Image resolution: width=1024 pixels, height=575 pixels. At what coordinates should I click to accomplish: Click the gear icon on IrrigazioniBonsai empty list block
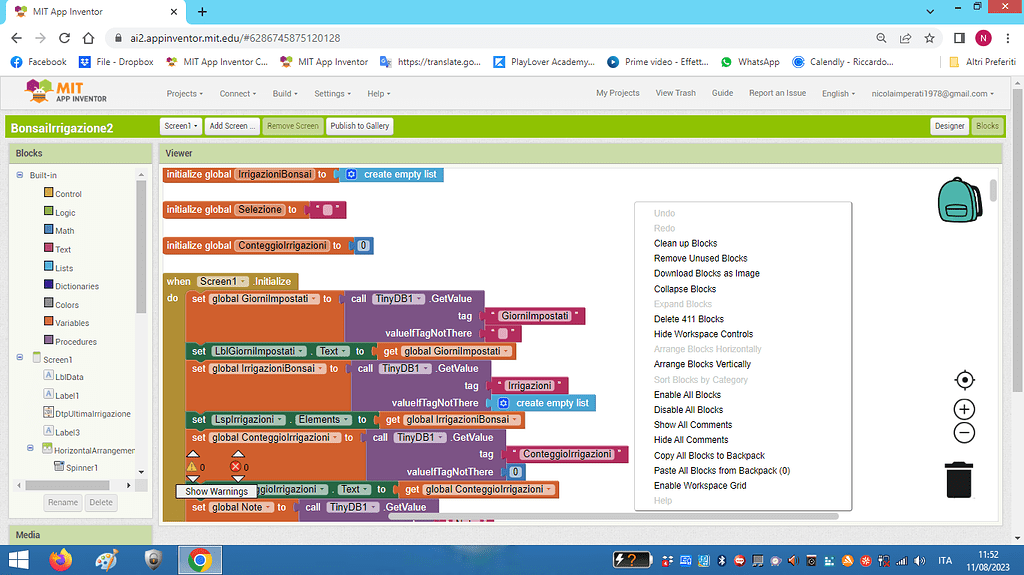351,174
